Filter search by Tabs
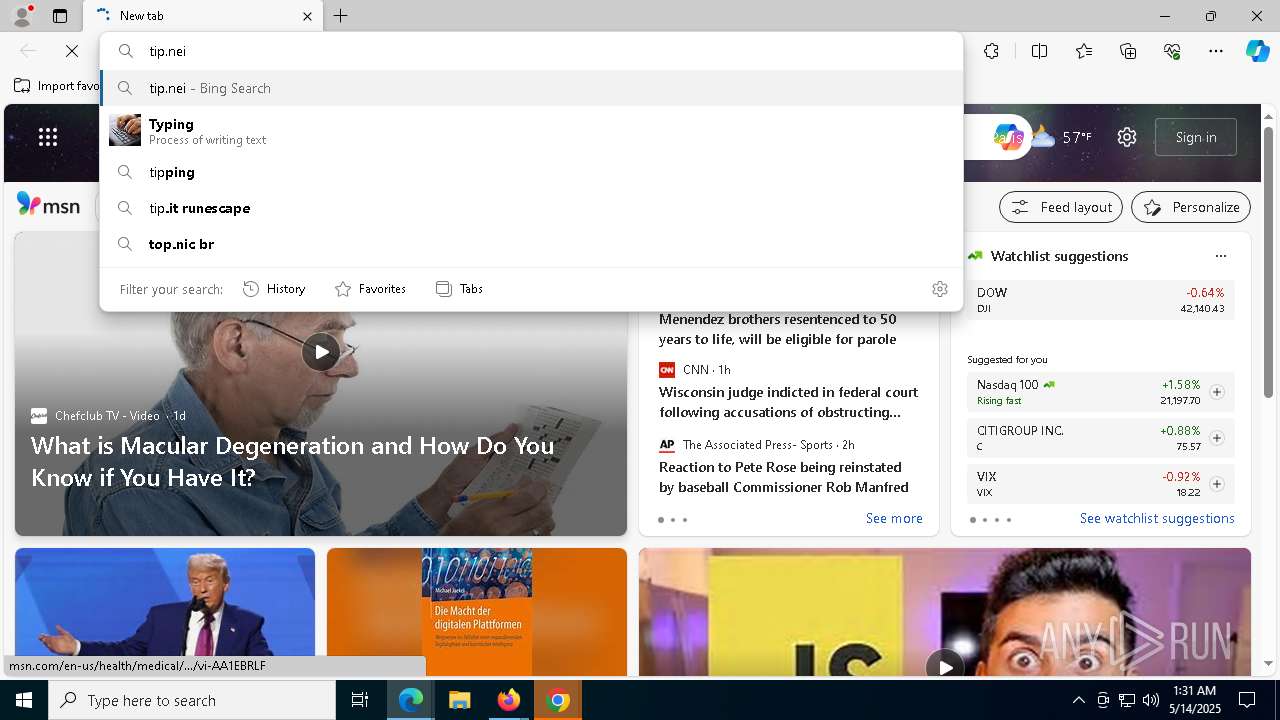This screenshot has width=1280, height=720. point(459,289)
